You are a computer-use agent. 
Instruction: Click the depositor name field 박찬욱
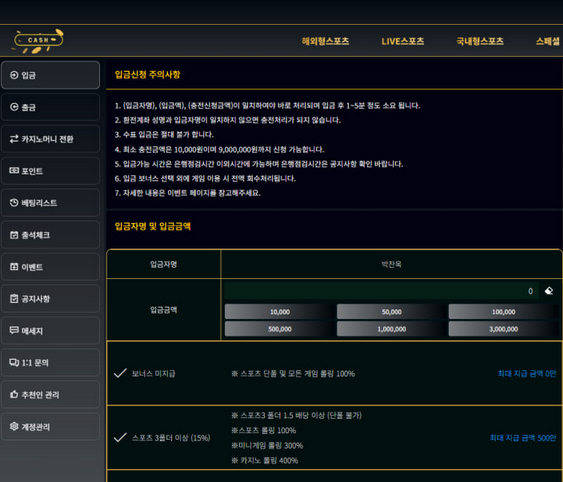[x=391, y=264]
